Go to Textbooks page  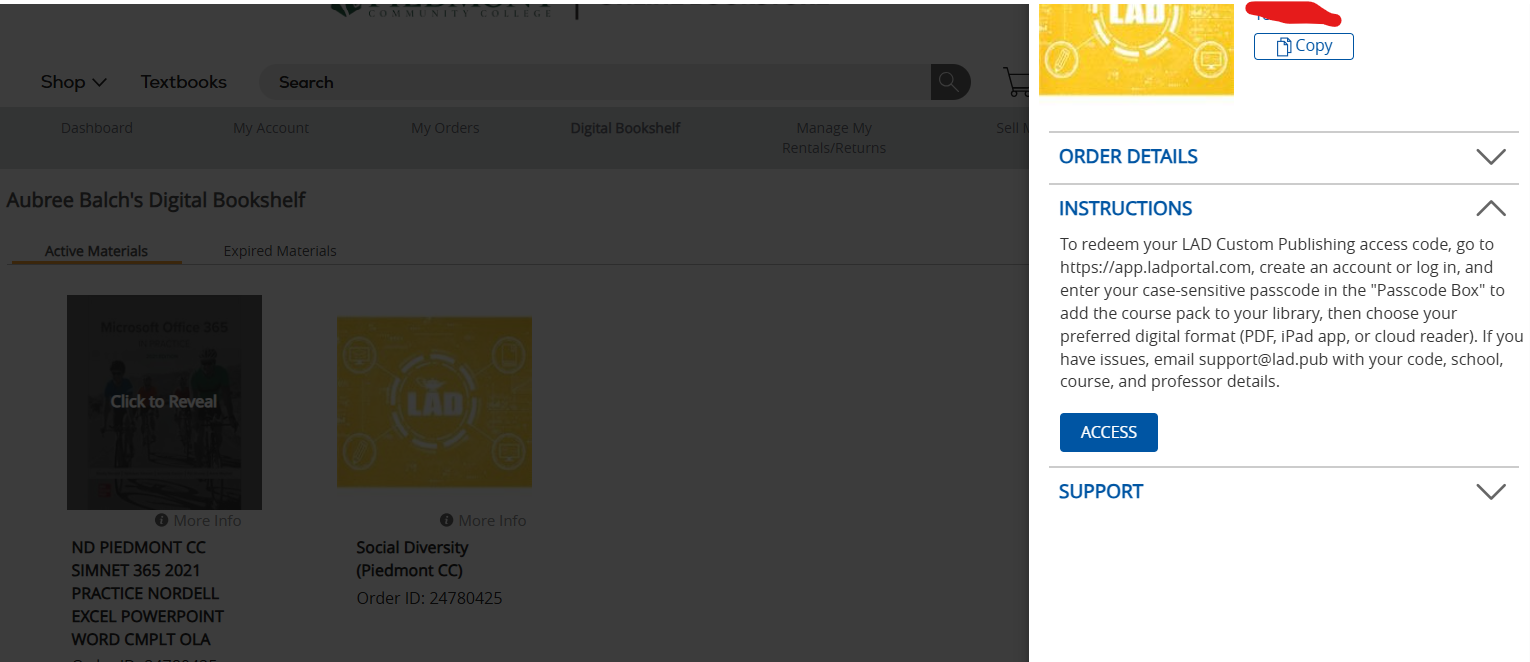183,82
